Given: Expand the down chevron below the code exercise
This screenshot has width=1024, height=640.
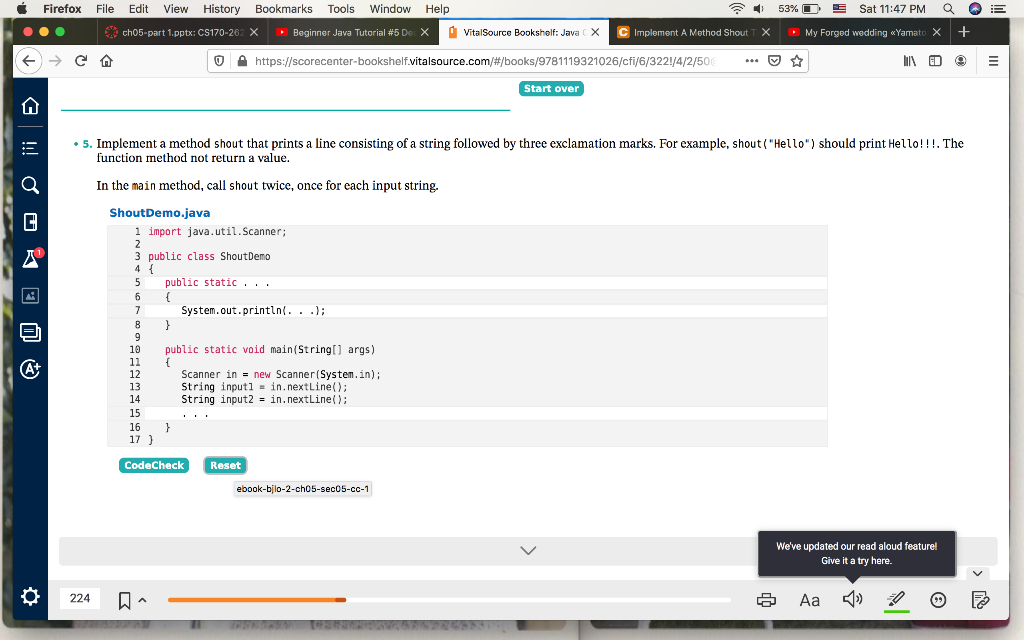Looking at the screenshot, I should (529, 549).
